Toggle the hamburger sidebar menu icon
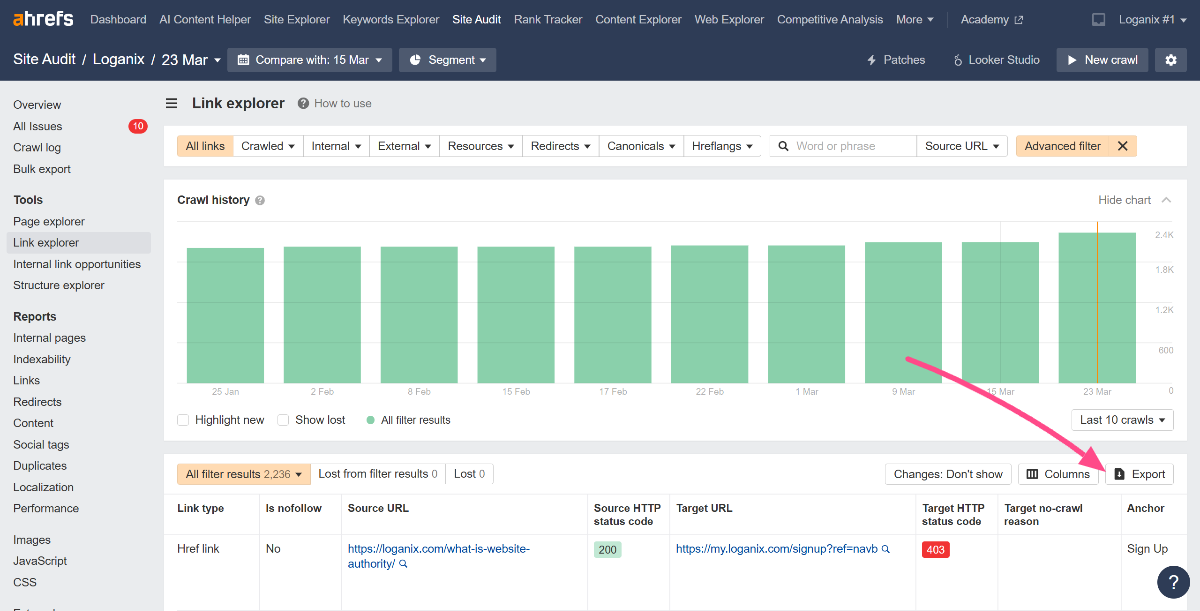 [x=172, y=103]
